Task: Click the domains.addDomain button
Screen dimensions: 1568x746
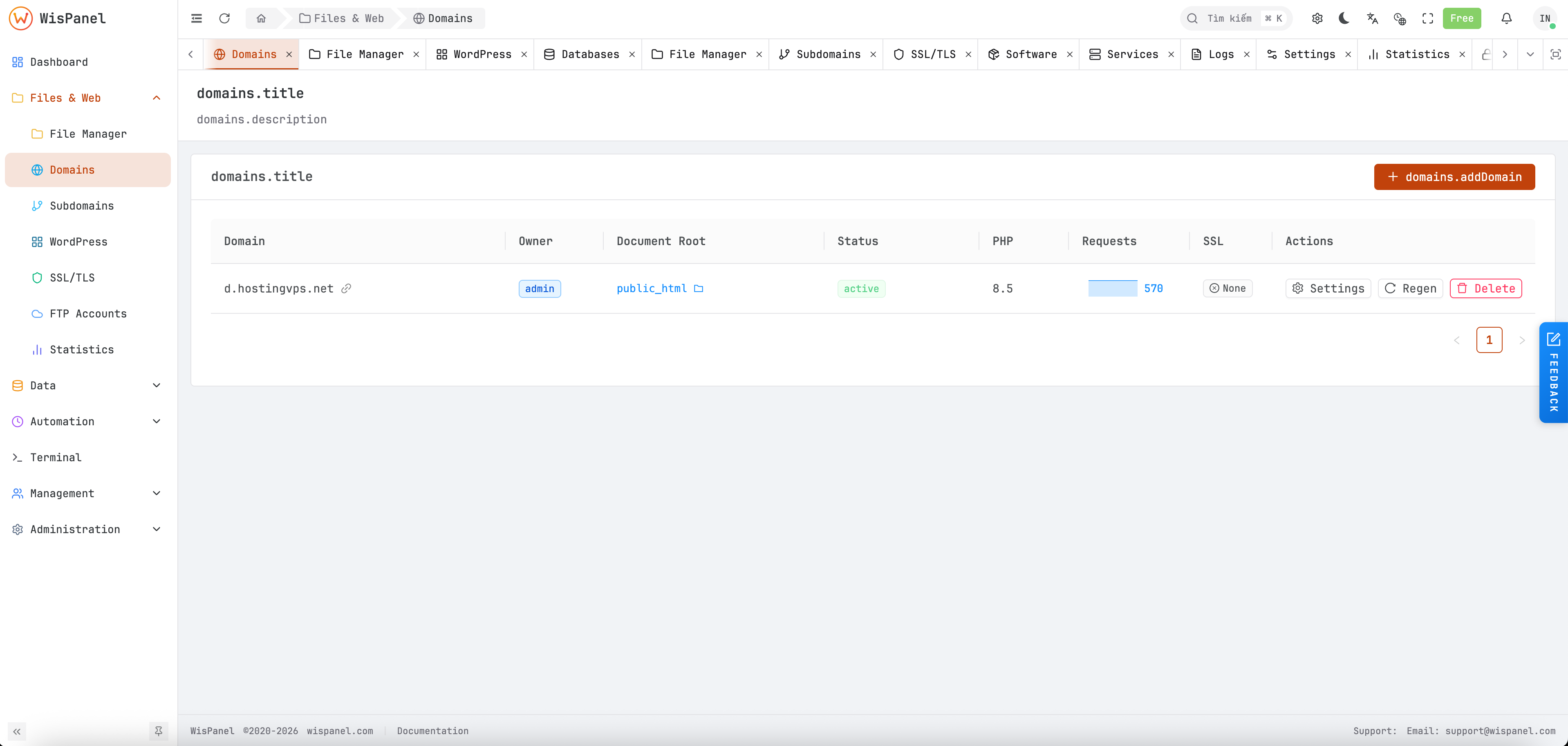Action: [1454, 176]
